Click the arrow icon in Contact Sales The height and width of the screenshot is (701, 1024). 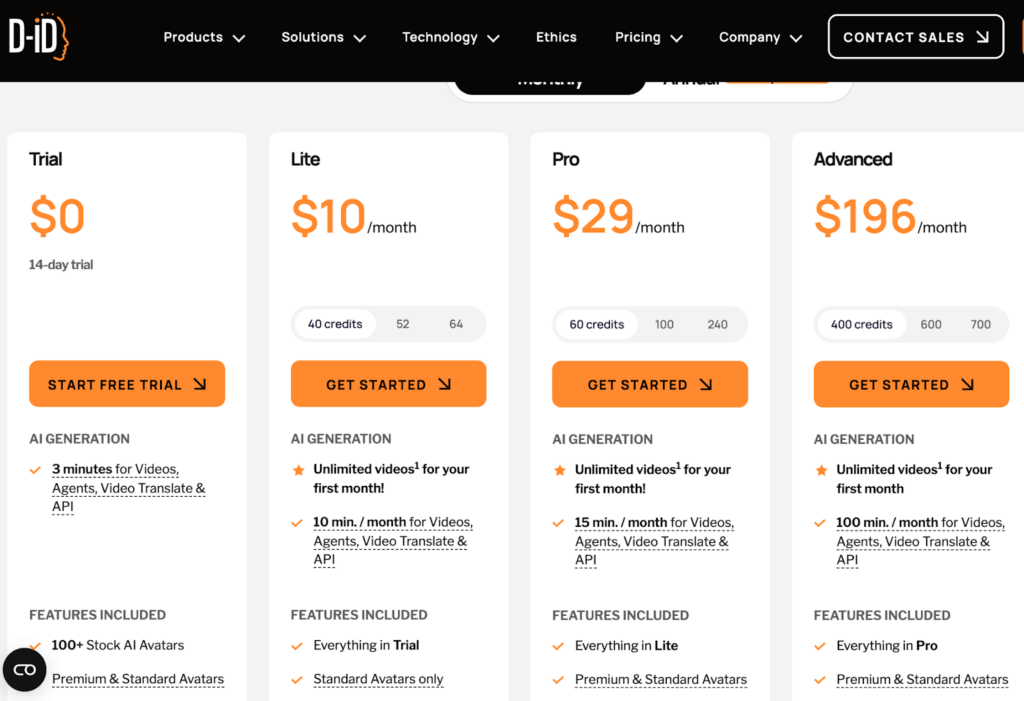(x=982, y=37)
